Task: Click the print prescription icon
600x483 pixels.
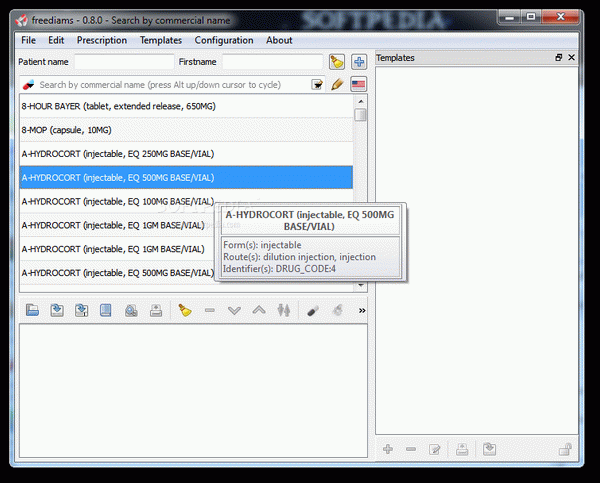Action: (x=156, y=311)
